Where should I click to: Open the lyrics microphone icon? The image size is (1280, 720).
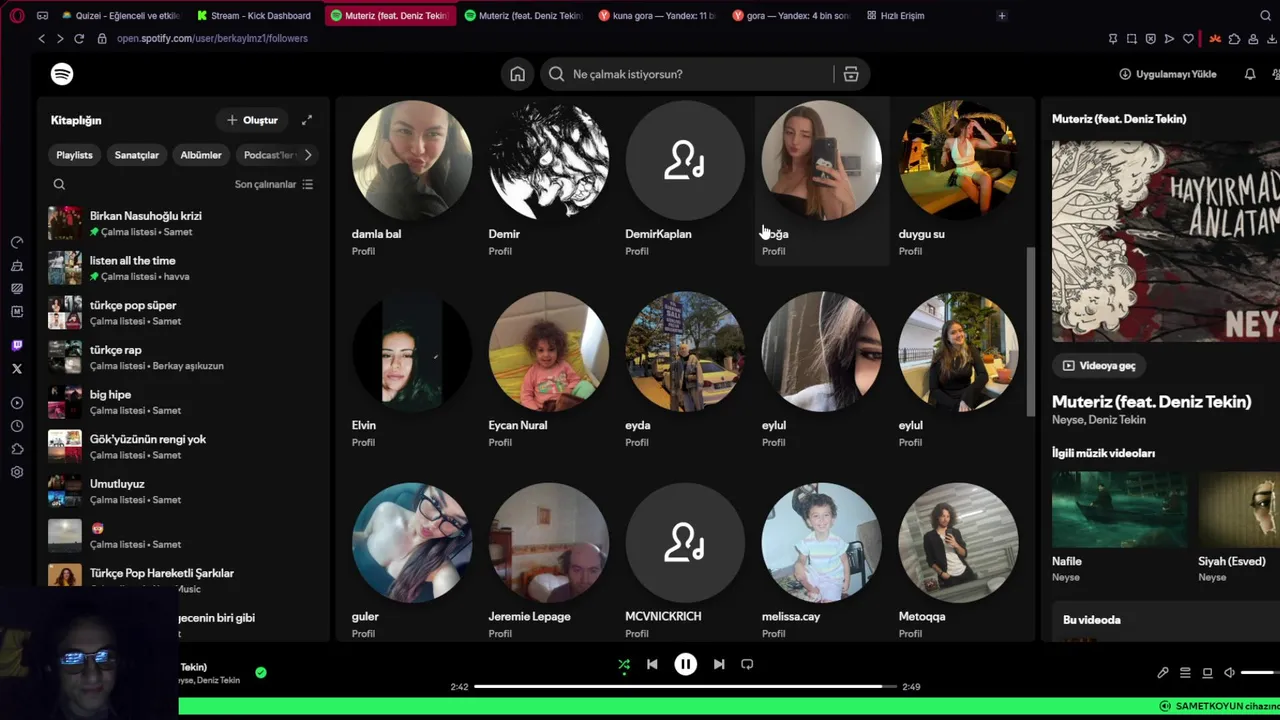1163,673
